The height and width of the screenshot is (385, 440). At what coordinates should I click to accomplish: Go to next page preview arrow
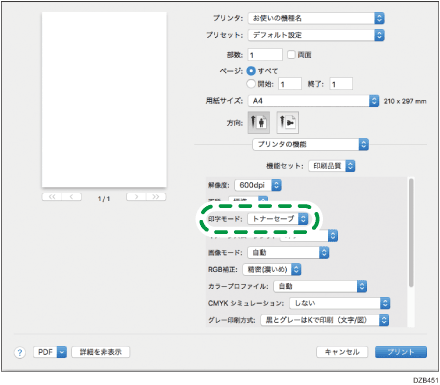tap(136, 197)
